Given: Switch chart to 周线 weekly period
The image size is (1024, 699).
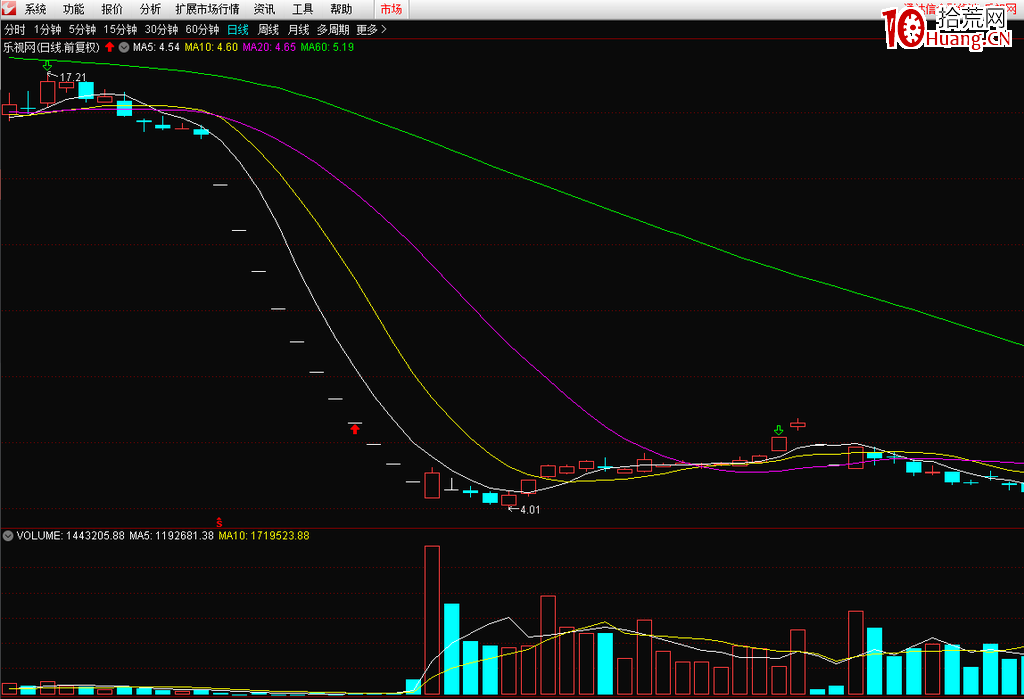Looking at the screenshot, I should pyautogui.click(x=268, y=30).
